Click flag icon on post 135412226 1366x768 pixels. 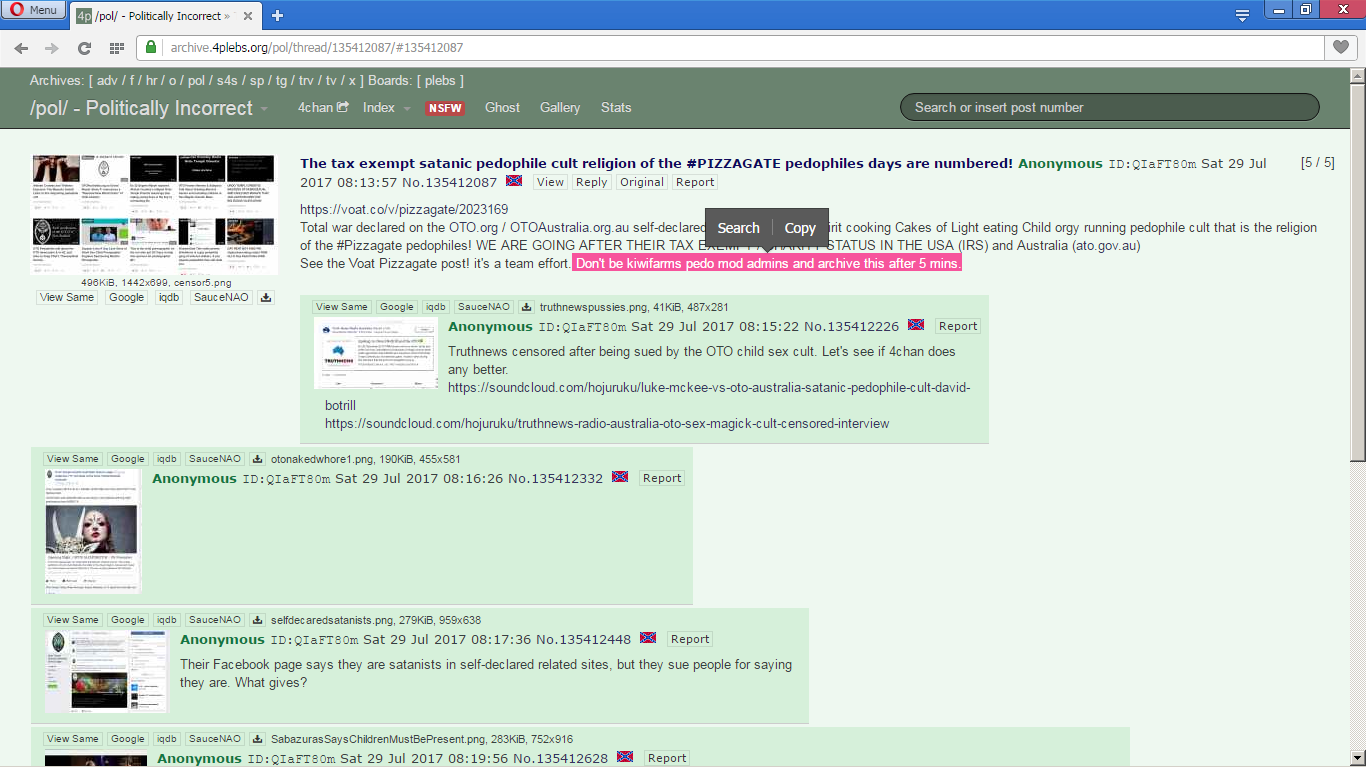[x=916, y=325]
